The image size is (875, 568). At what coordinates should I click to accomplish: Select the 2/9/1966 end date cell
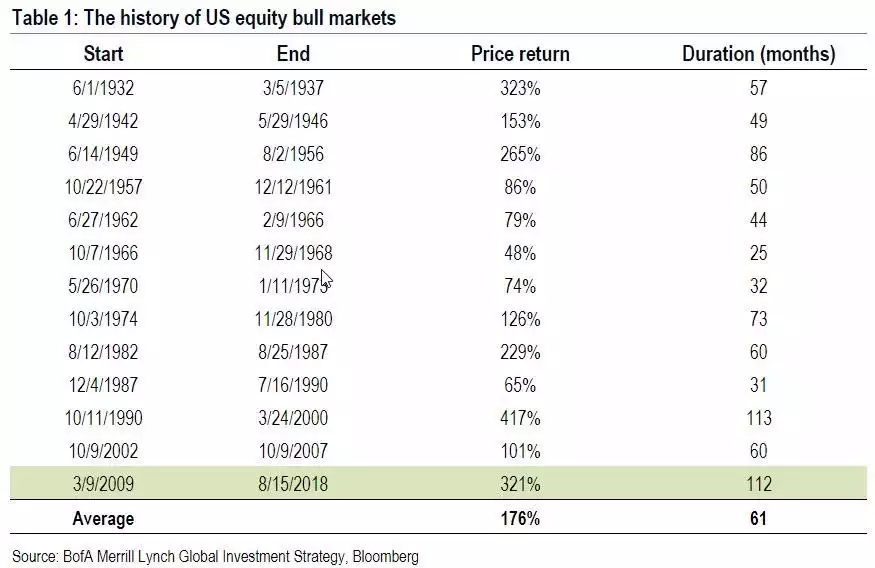293,219
